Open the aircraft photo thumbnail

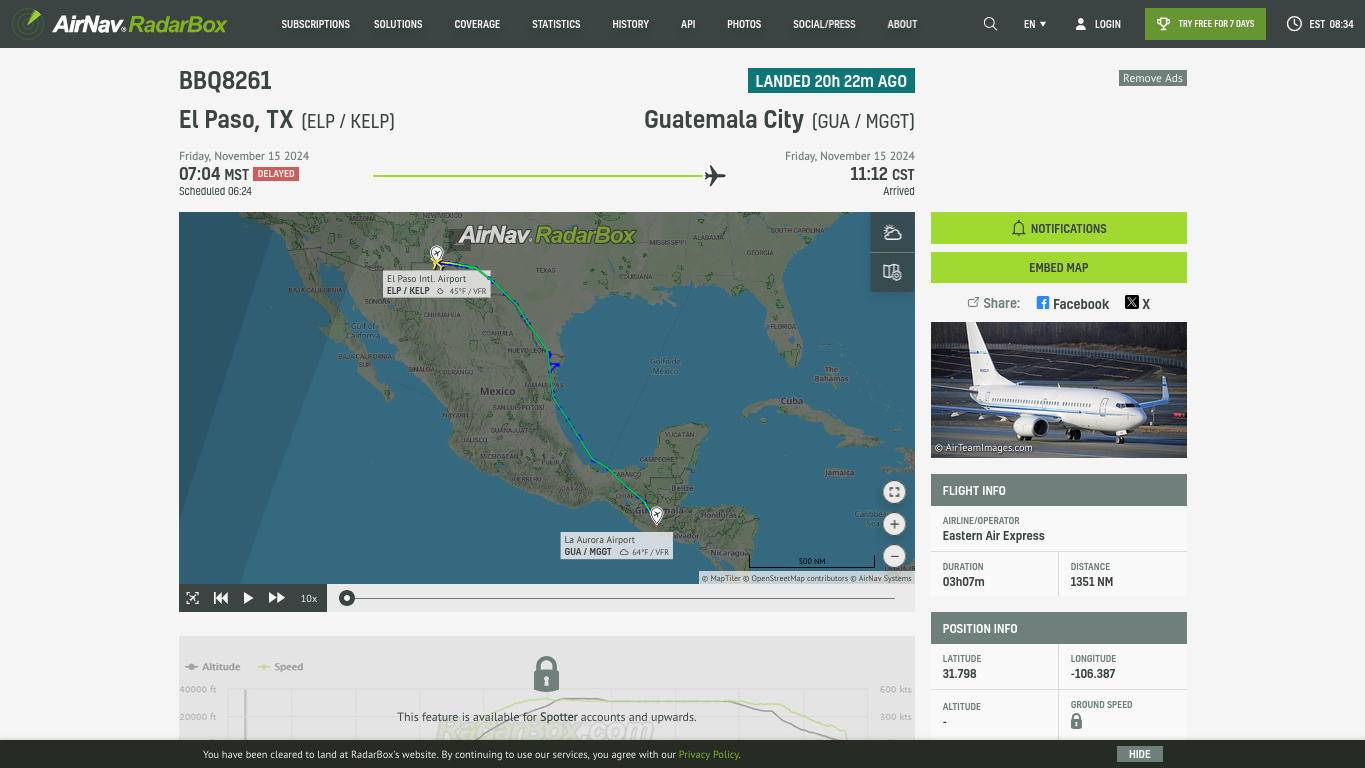[x=1058, y=390]
